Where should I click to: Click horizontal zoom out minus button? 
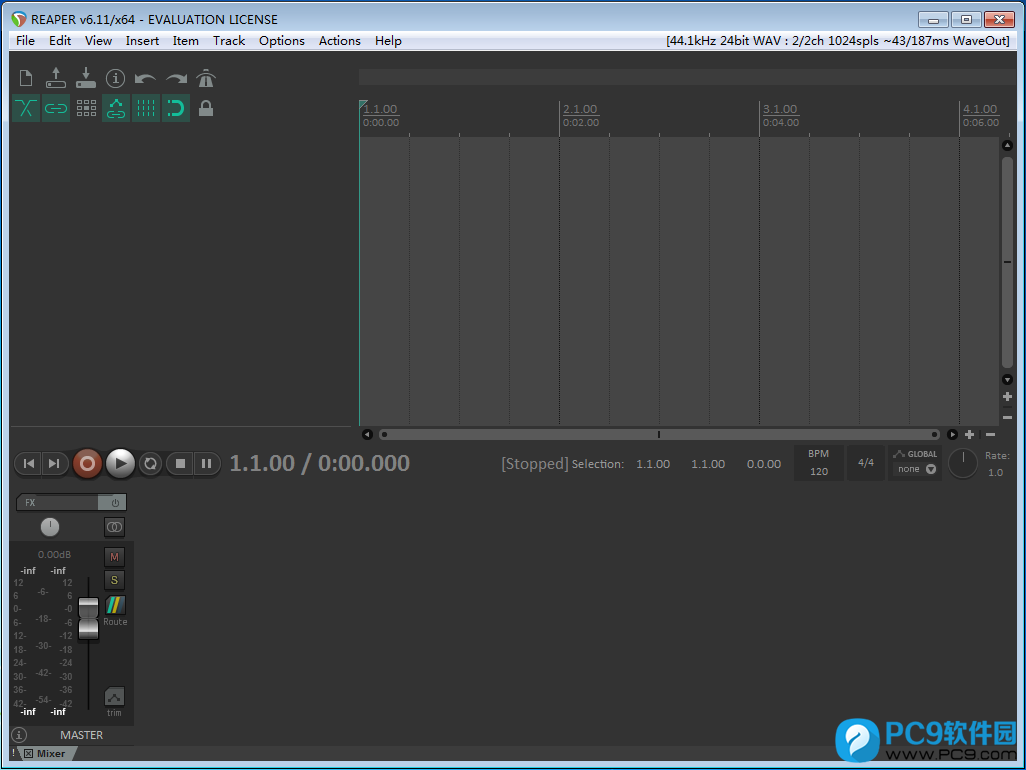(990, 434)
